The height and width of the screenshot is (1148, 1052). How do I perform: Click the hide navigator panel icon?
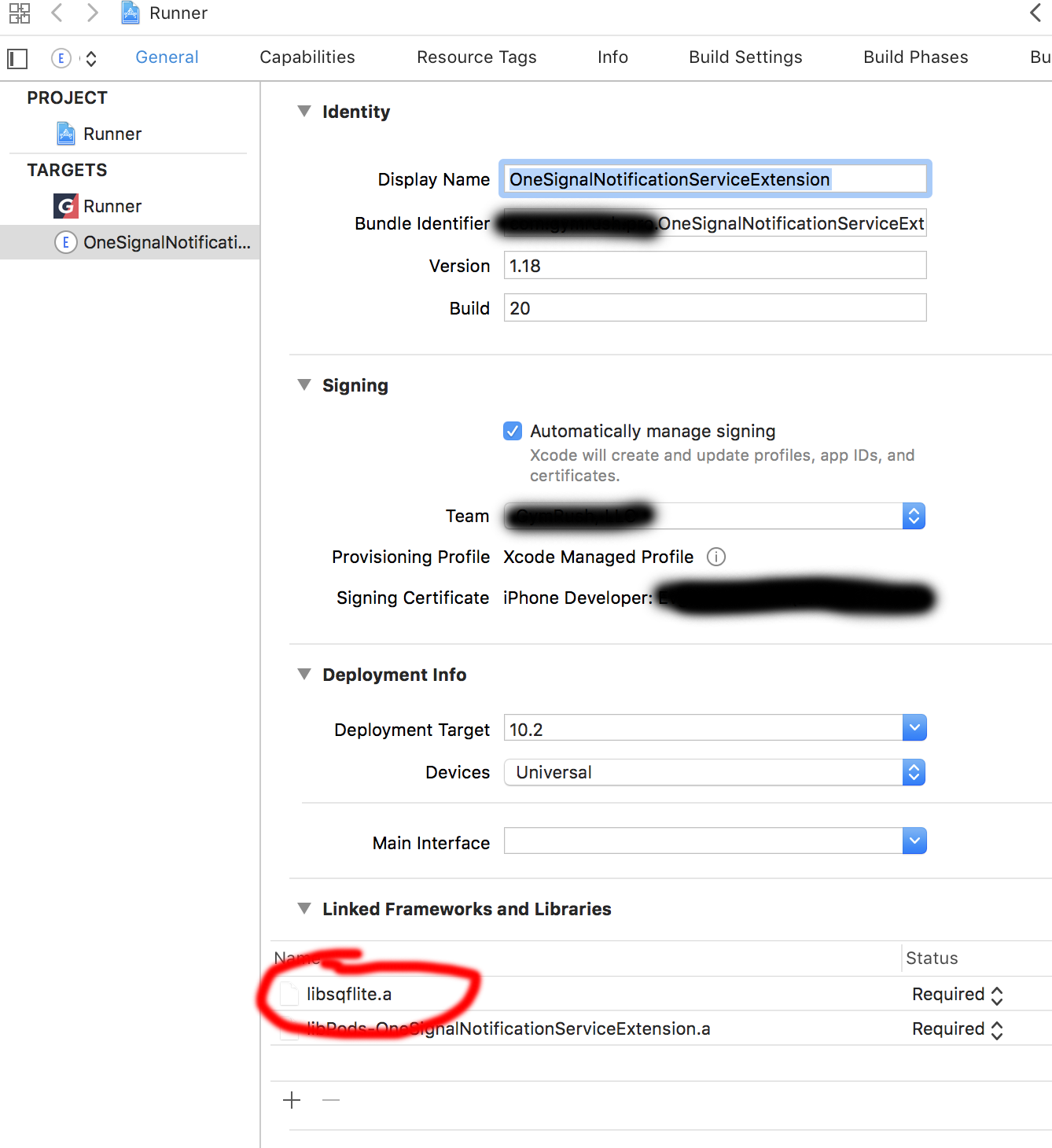[17, 58]
